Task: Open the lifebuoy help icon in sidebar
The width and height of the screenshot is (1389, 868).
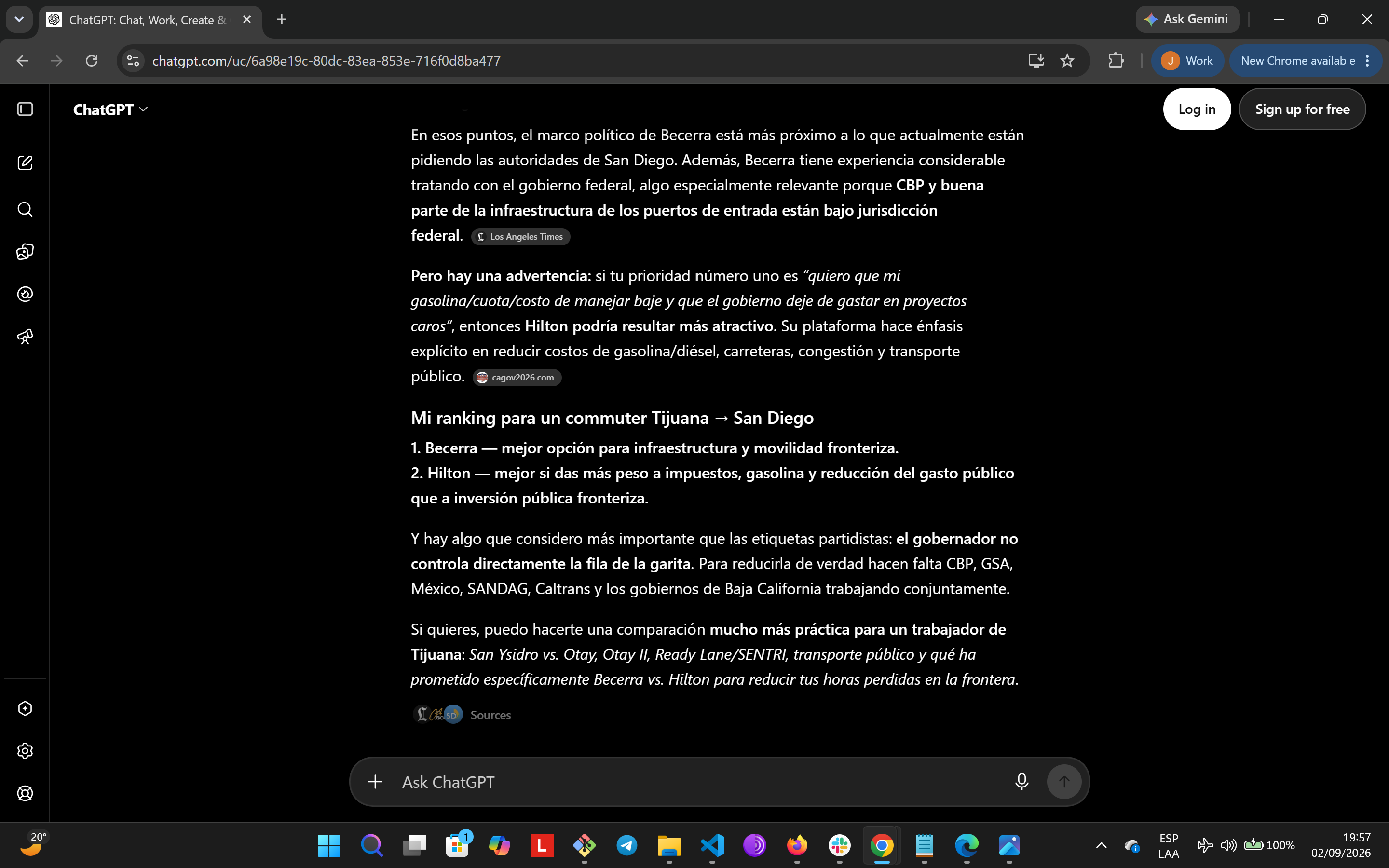Action: 25,793
